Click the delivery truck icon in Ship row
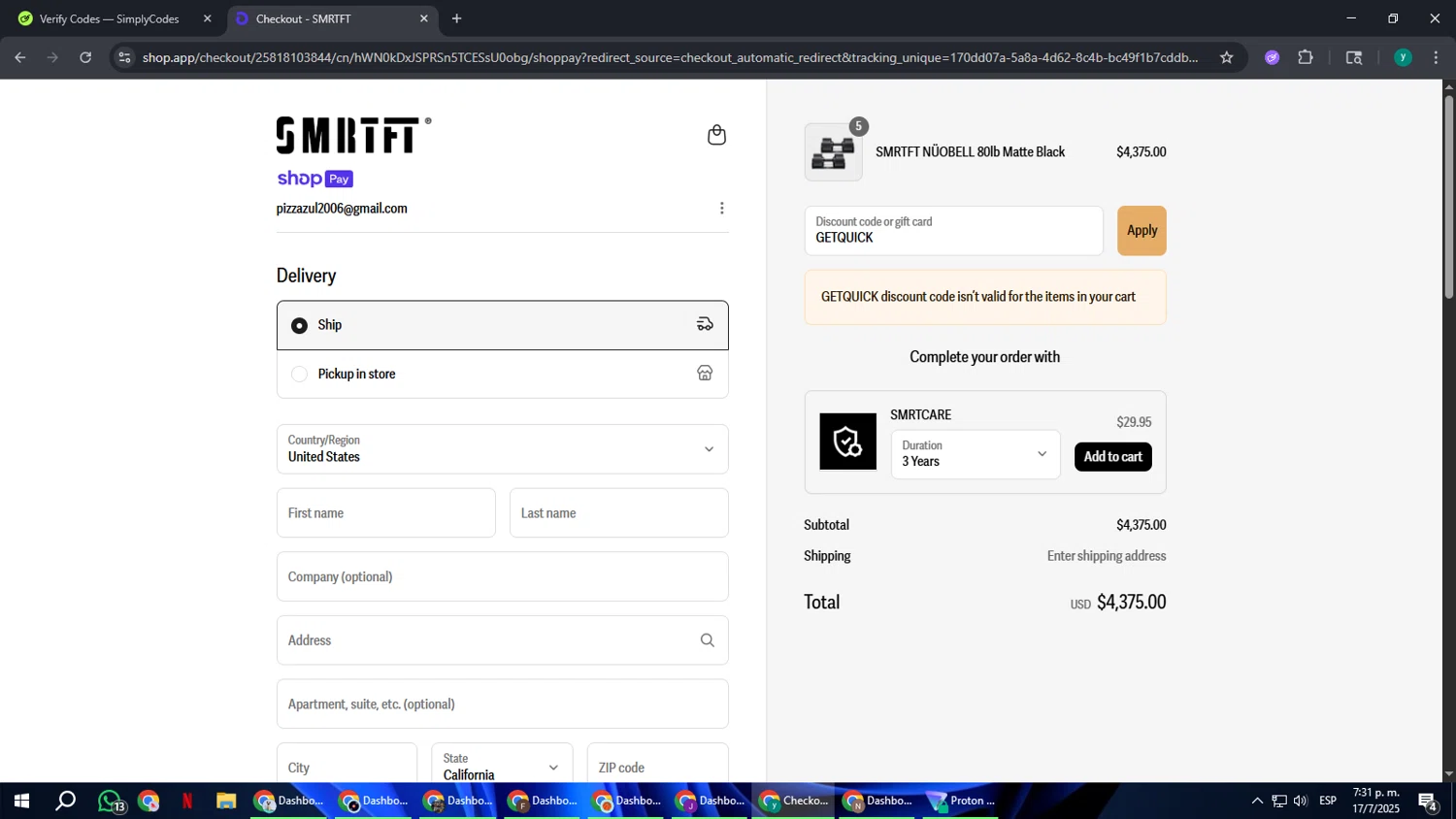The height and width of the screenshot is (819, 1456). coord(705,324)
